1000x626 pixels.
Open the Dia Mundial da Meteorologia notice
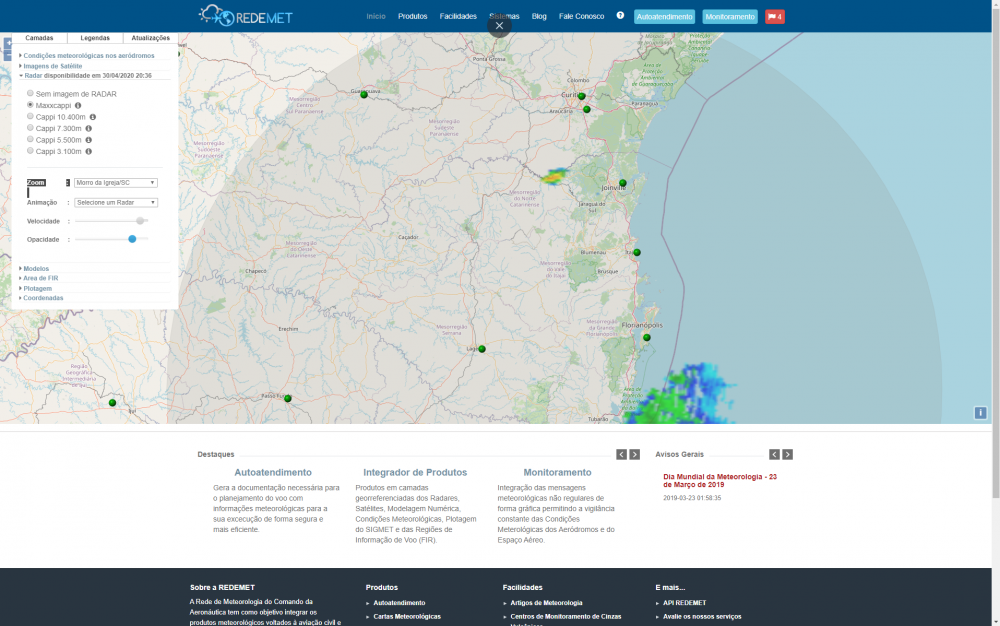[720, 481]
